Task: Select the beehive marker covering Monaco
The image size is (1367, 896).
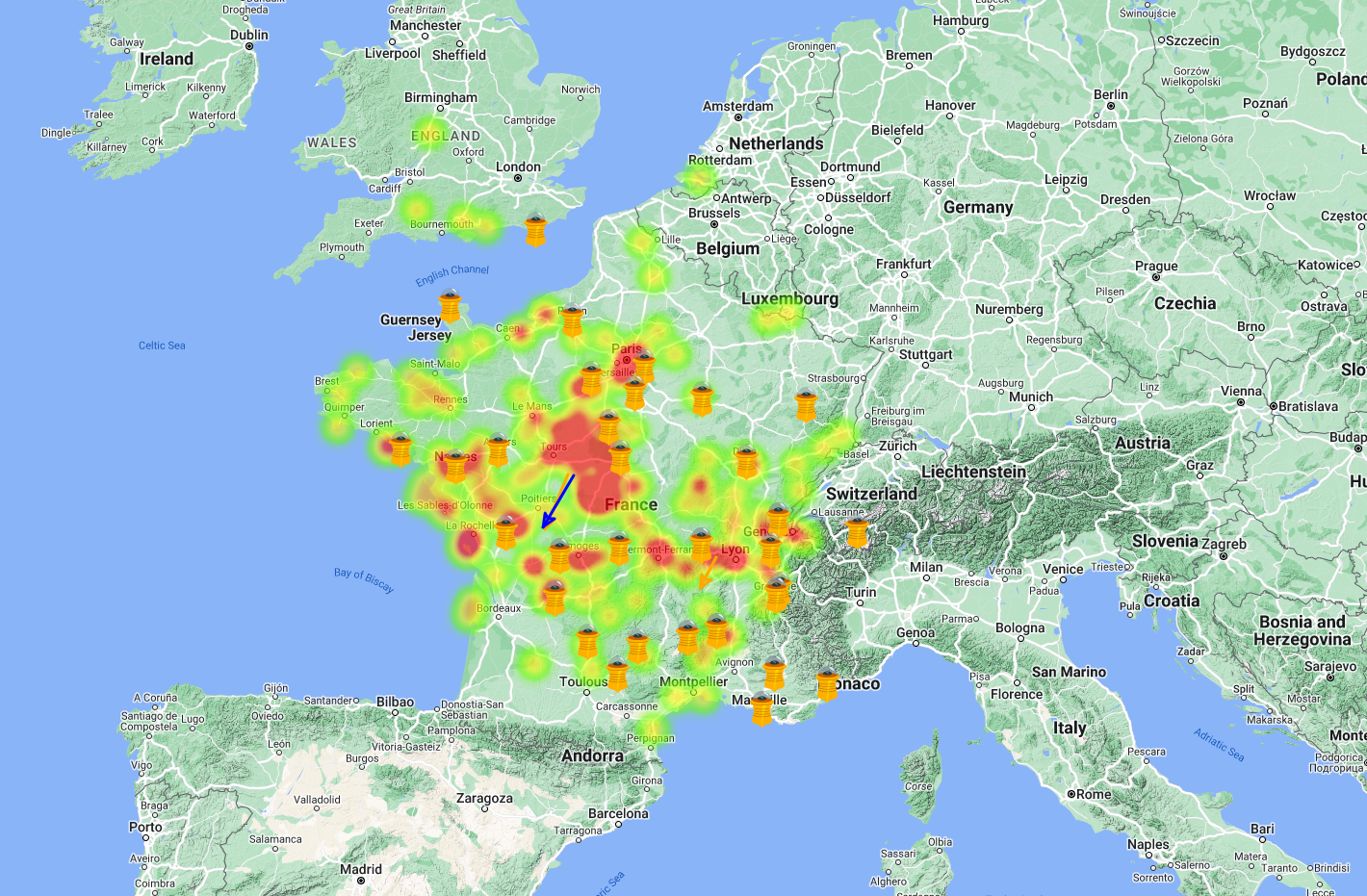Action: [827, 684]
